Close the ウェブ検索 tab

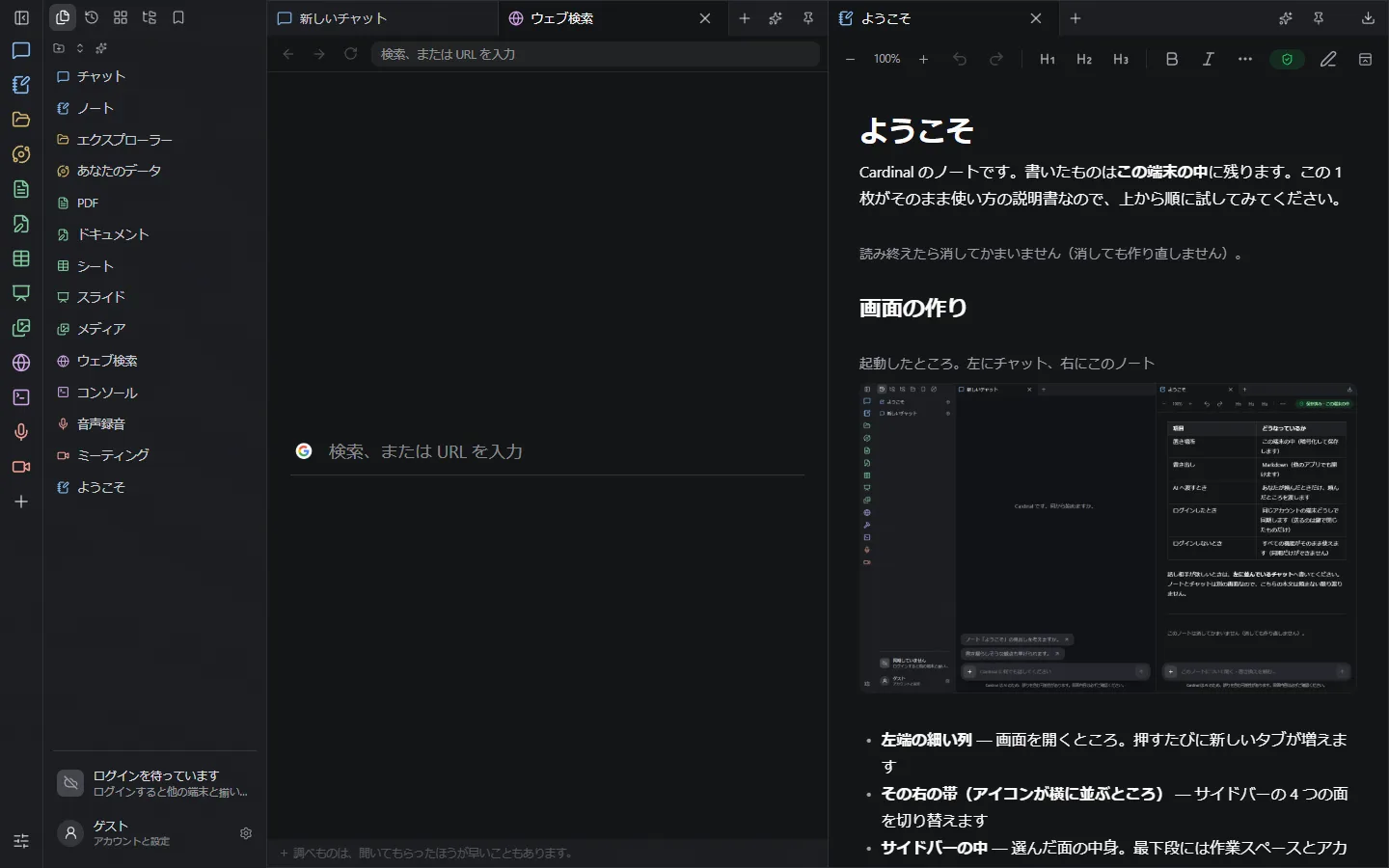click(x=705, y=18)
